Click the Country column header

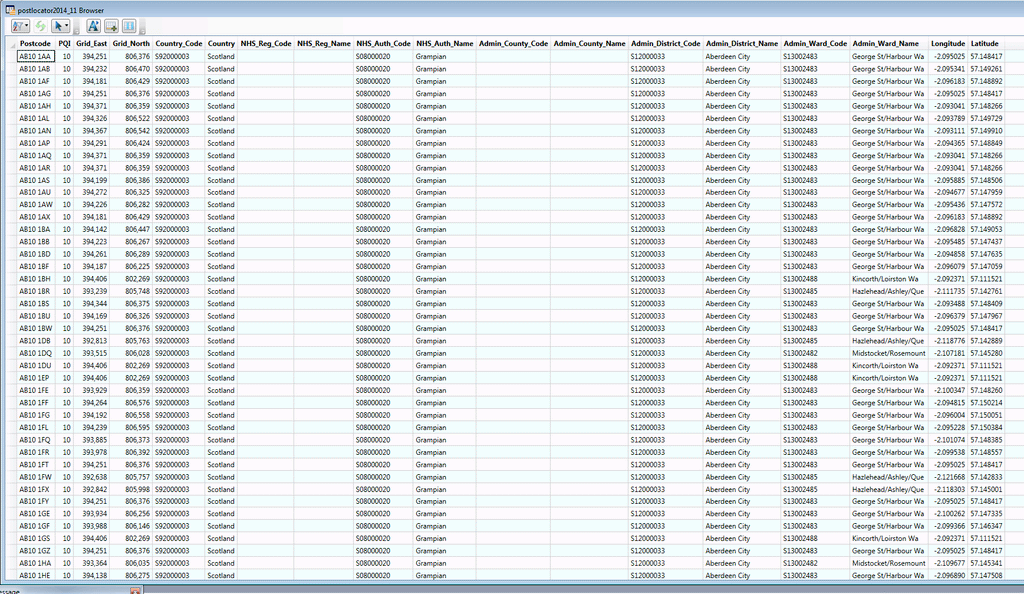pos(221,44)
